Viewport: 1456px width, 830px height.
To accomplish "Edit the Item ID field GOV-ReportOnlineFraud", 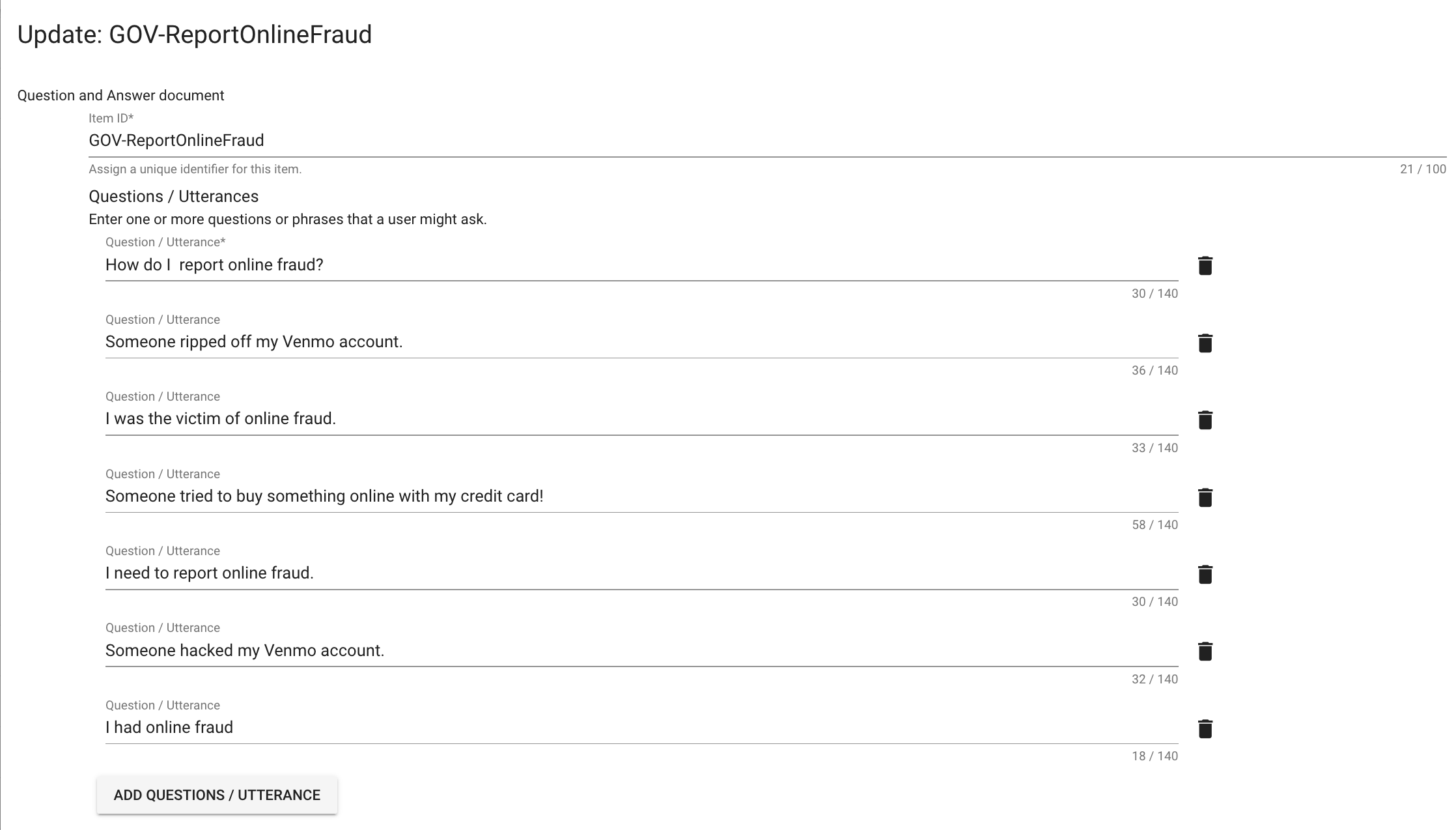I will [767, 141].
